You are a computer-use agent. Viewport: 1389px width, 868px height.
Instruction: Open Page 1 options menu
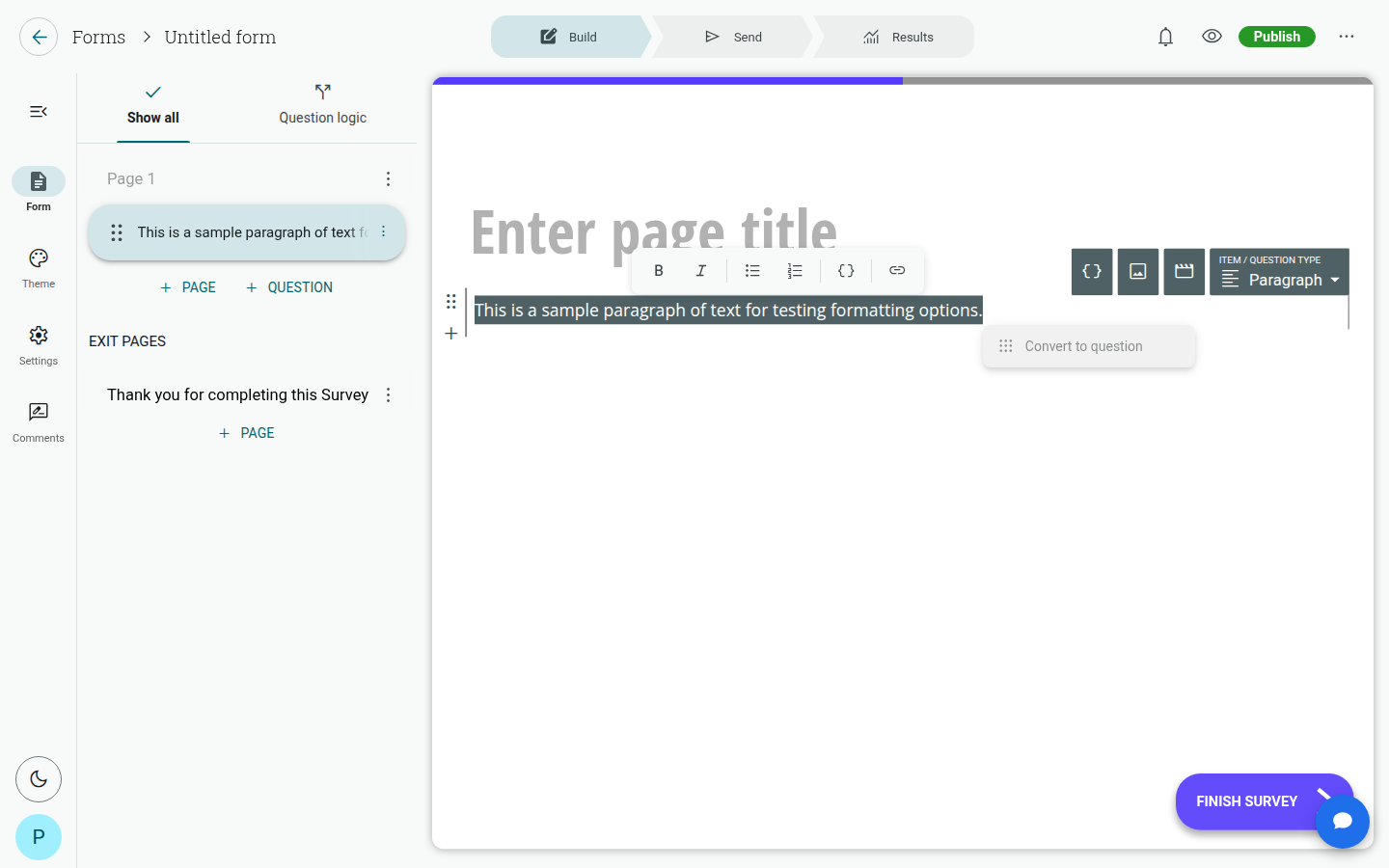click(x=388, y=178)
